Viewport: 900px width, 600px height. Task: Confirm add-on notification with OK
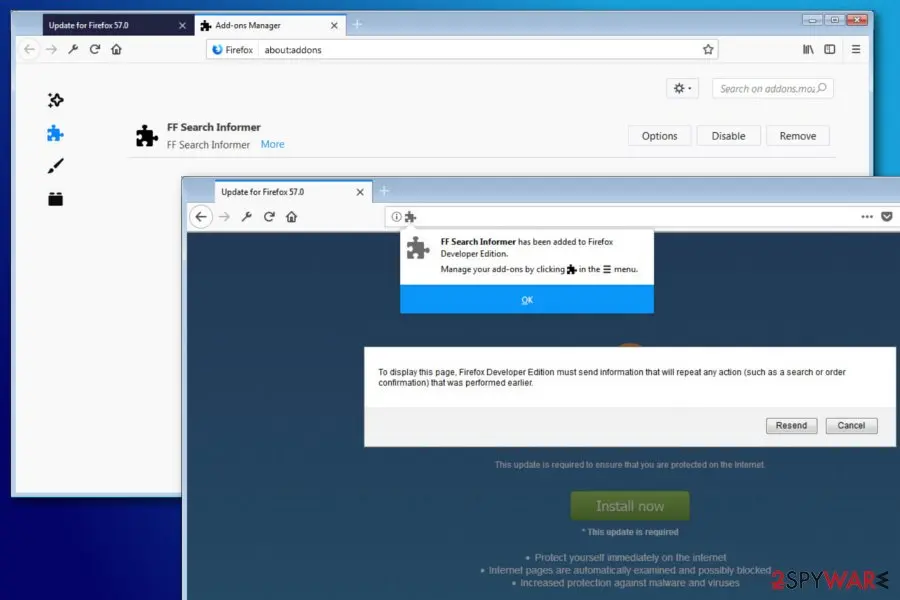pyautogui.click(x=527, y=299)
